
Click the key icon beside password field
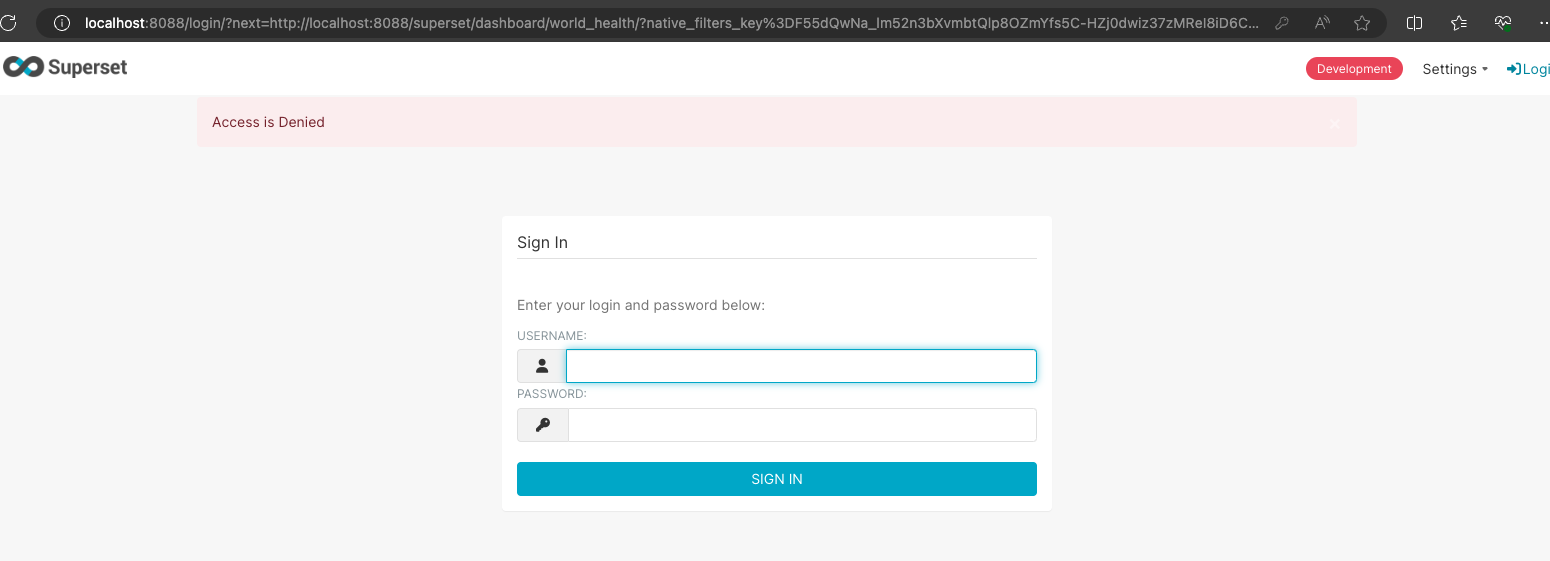pyautogui.click(x=542, y=425)
